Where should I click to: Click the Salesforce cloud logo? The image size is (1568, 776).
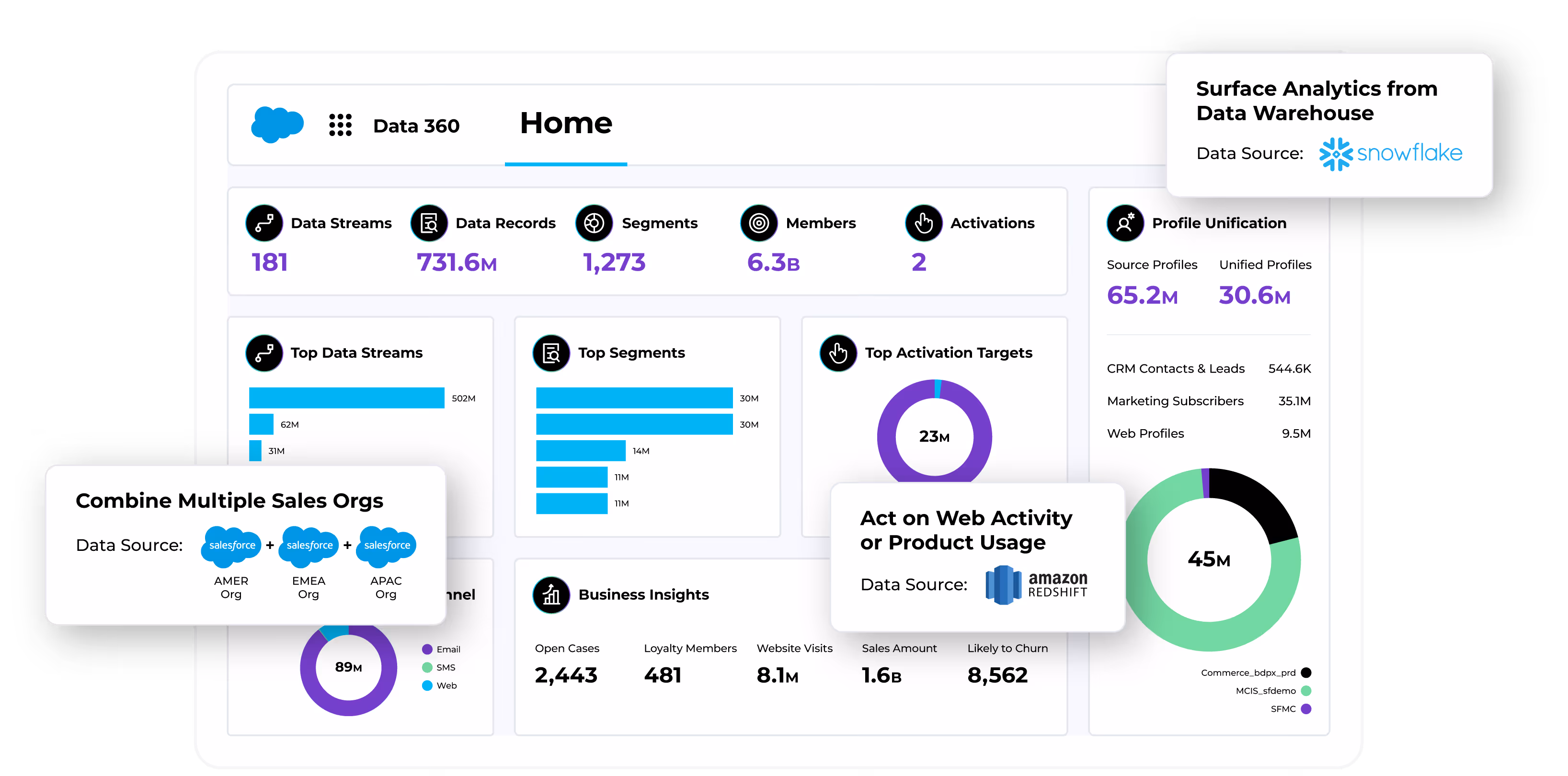(x=277, y=125)
